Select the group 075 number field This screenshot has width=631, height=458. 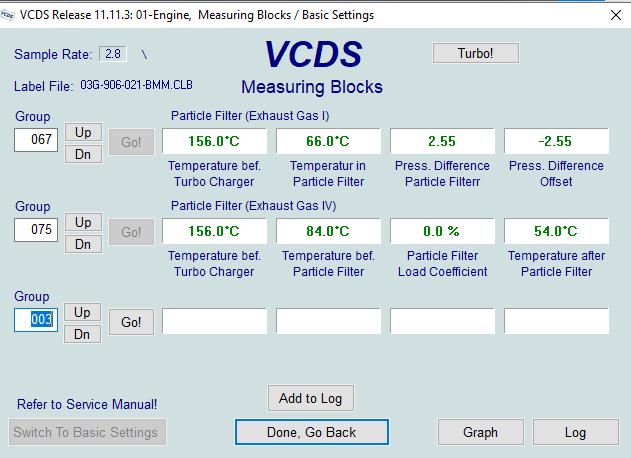tap(36, 231)
